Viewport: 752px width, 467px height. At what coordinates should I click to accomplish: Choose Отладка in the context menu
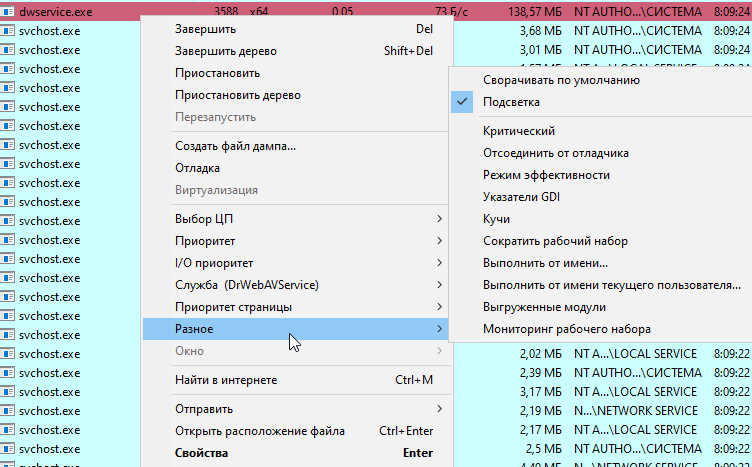click(197, 168)
